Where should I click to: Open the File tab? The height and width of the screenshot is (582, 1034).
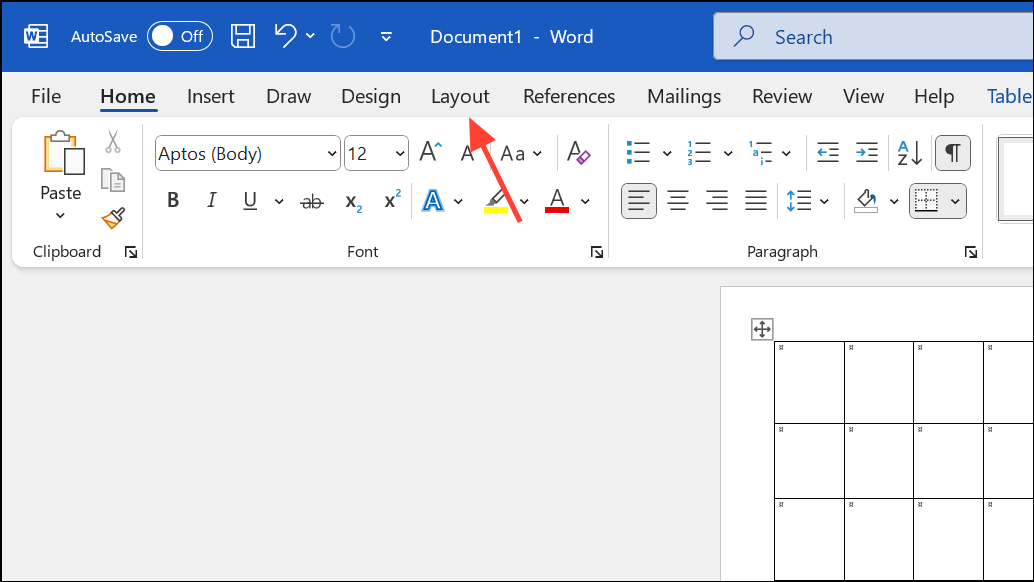tap(46, 96)
